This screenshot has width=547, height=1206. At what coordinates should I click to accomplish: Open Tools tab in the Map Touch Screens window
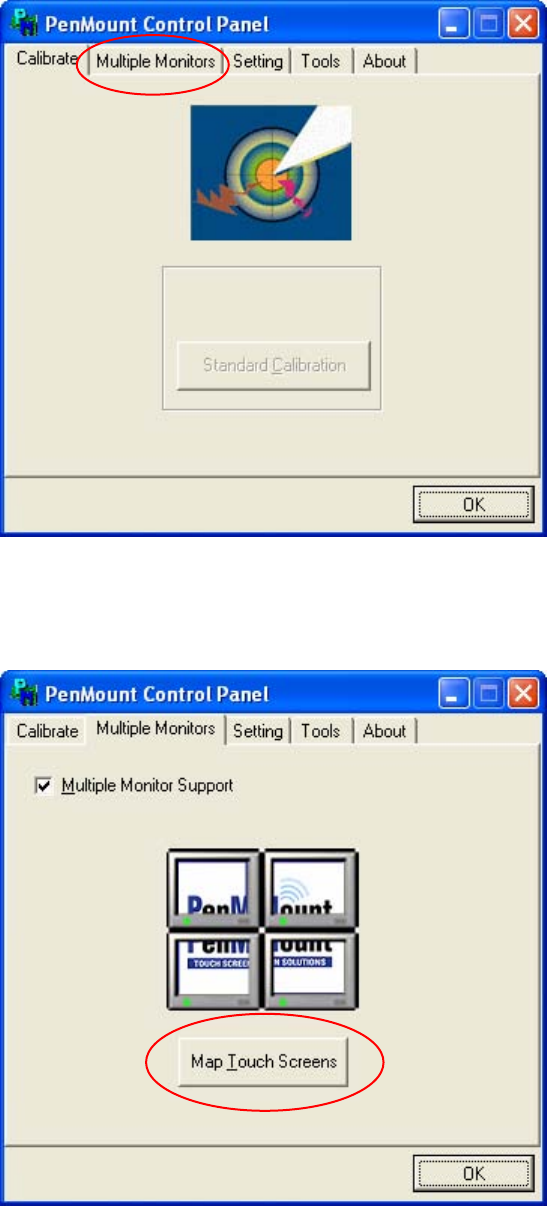pyautogui.click(x=320, y=732)
